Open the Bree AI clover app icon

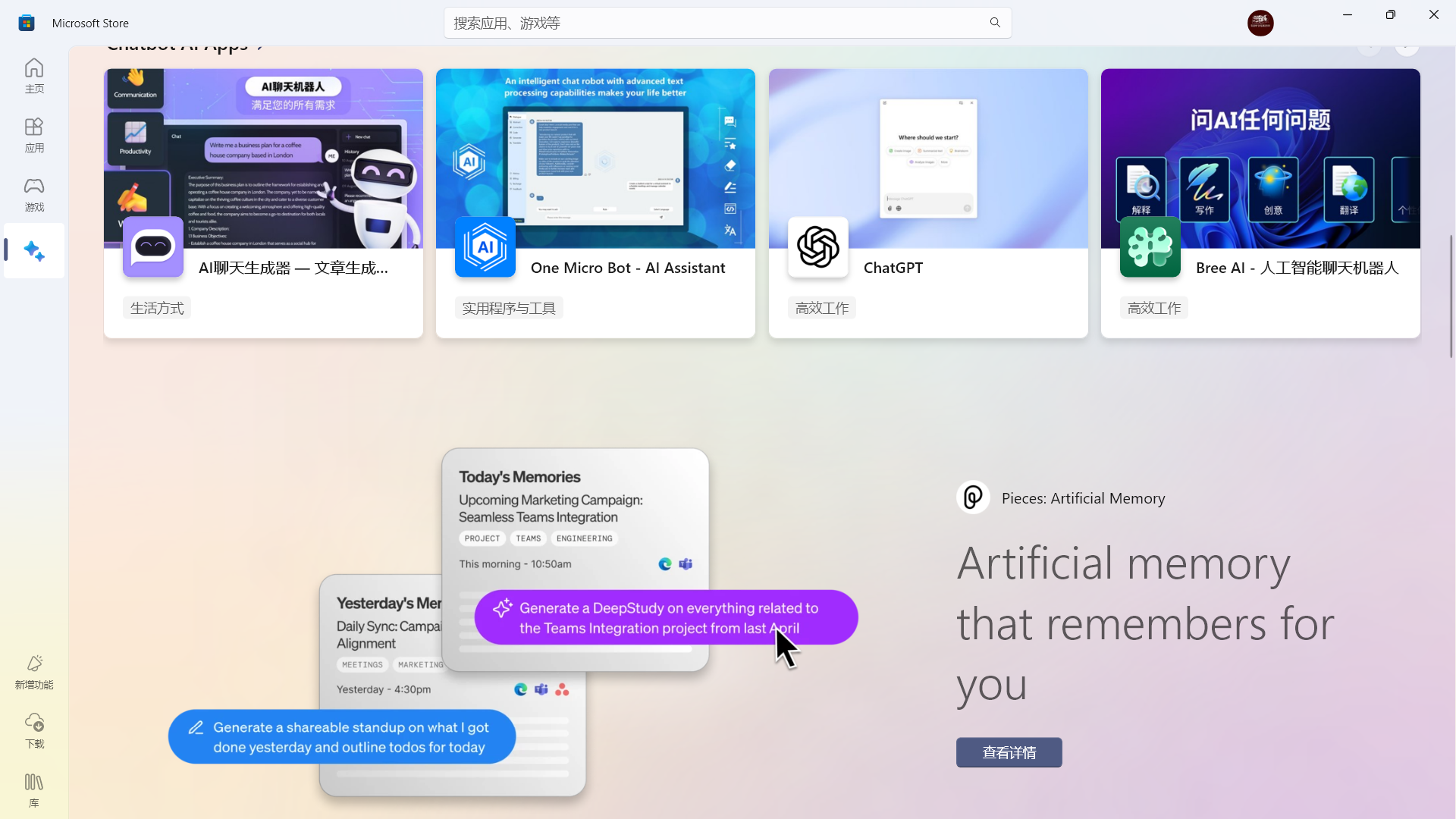[1150, 247]
